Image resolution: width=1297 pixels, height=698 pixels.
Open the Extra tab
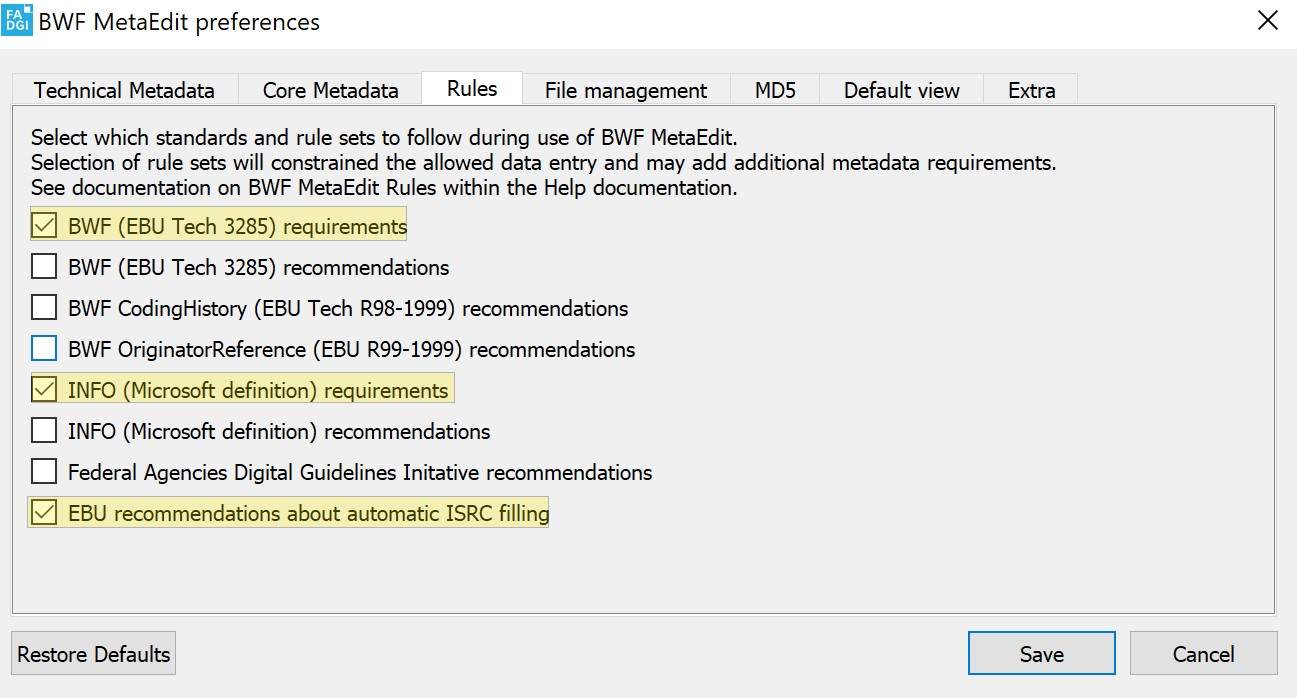(1031, 90)
